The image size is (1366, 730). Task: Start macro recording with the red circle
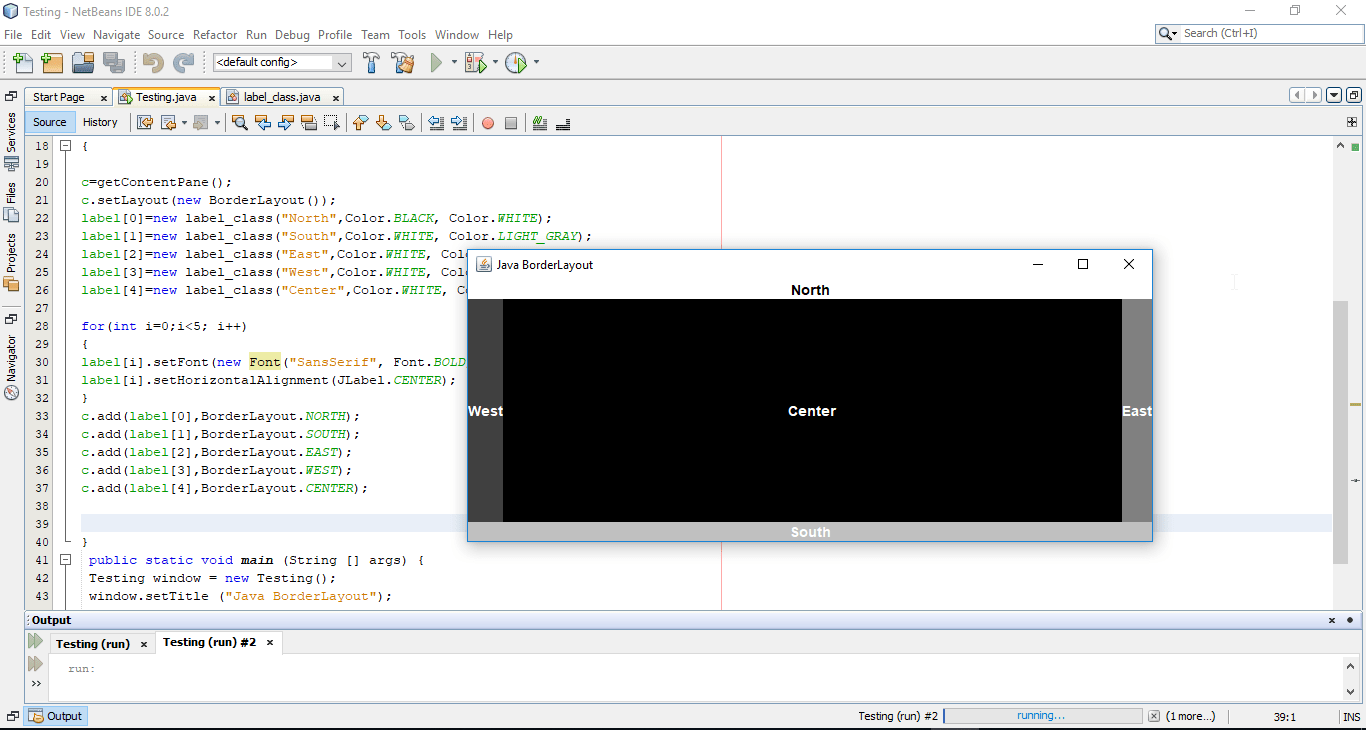coord(487,123)
